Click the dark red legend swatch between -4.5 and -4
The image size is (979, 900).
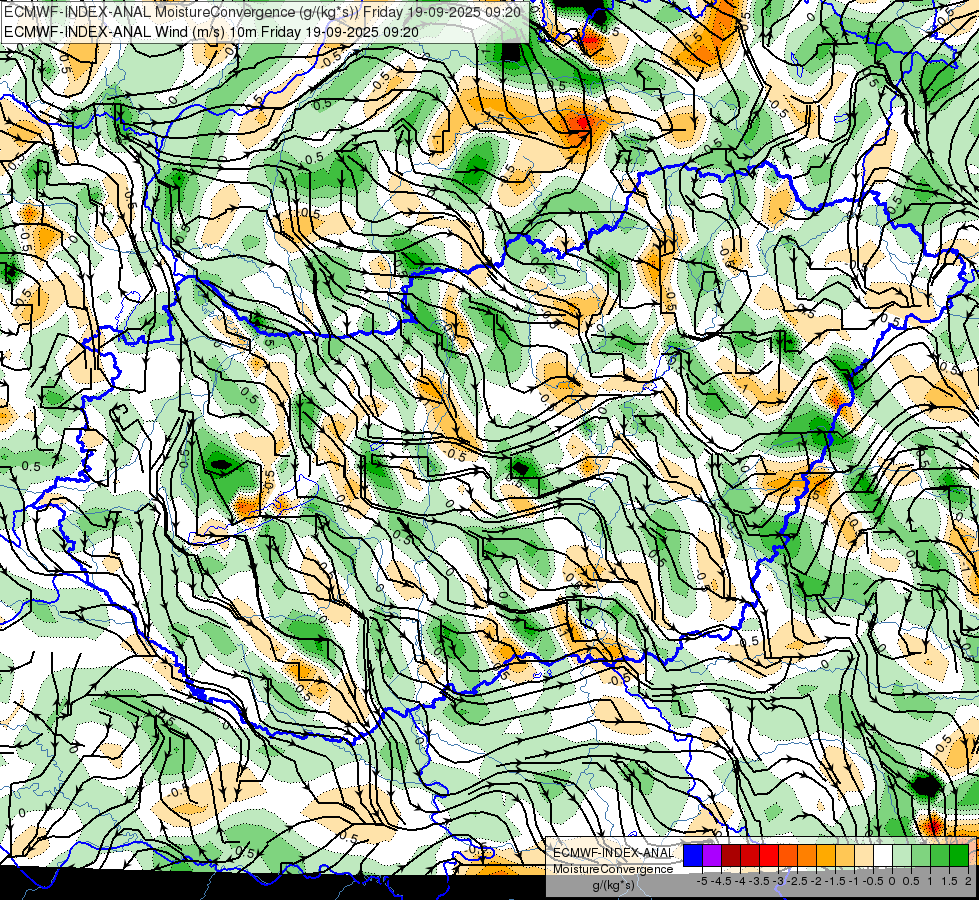[731, 855]
